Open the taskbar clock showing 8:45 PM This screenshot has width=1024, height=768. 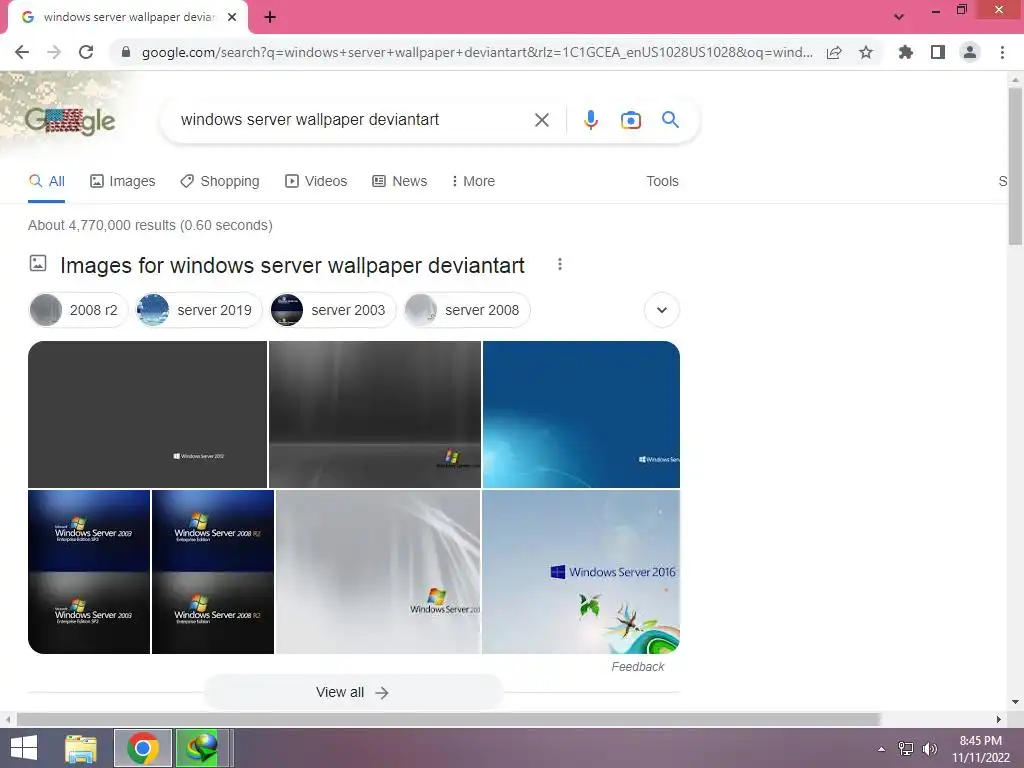click(x=980, y=749)
